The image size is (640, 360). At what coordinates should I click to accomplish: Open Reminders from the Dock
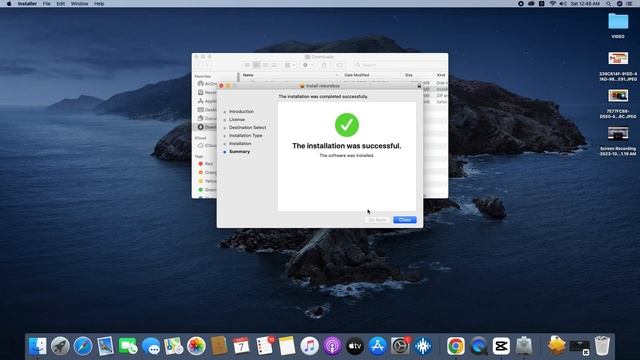tap(264, 346)
